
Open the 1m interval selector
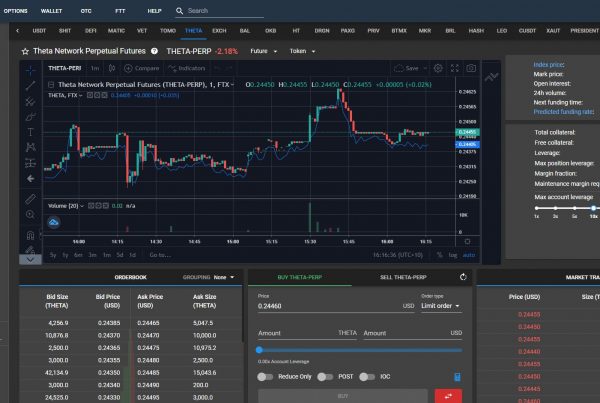(x=95, y=68)
